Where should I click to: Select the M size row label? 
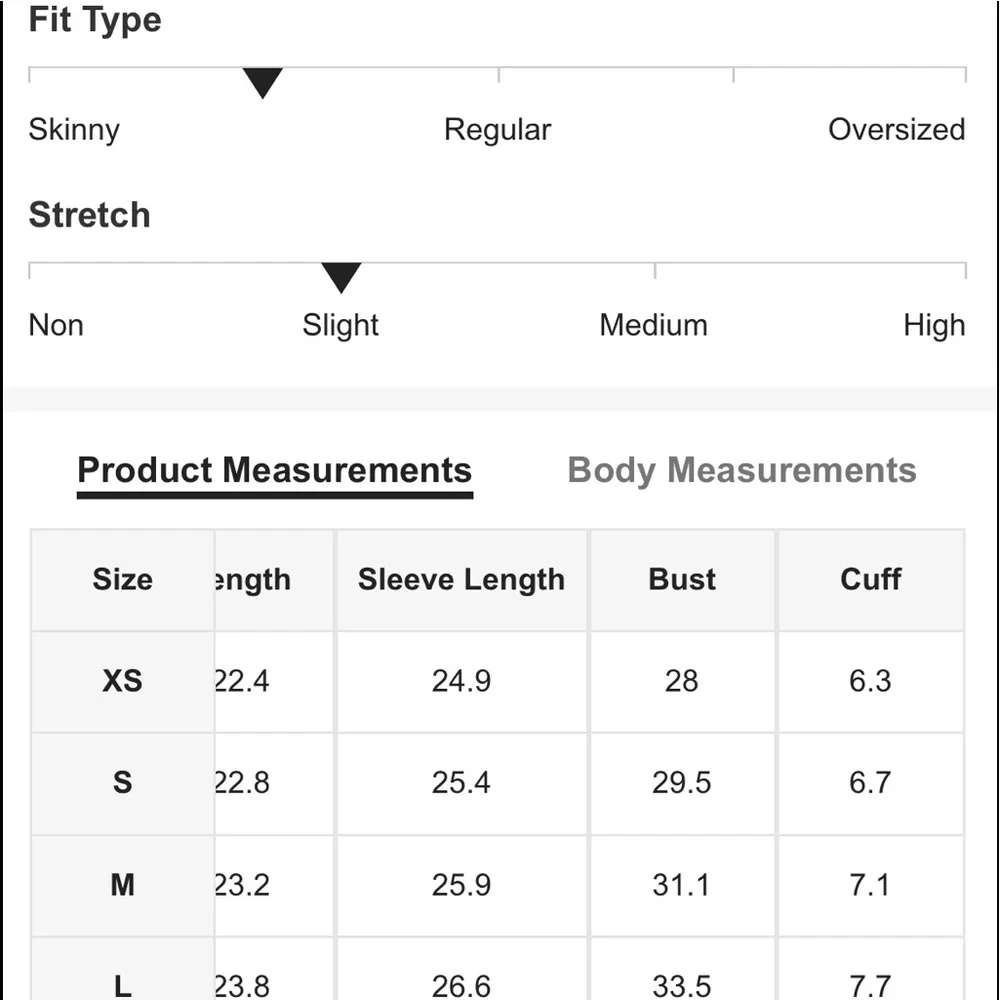point(122,885)
